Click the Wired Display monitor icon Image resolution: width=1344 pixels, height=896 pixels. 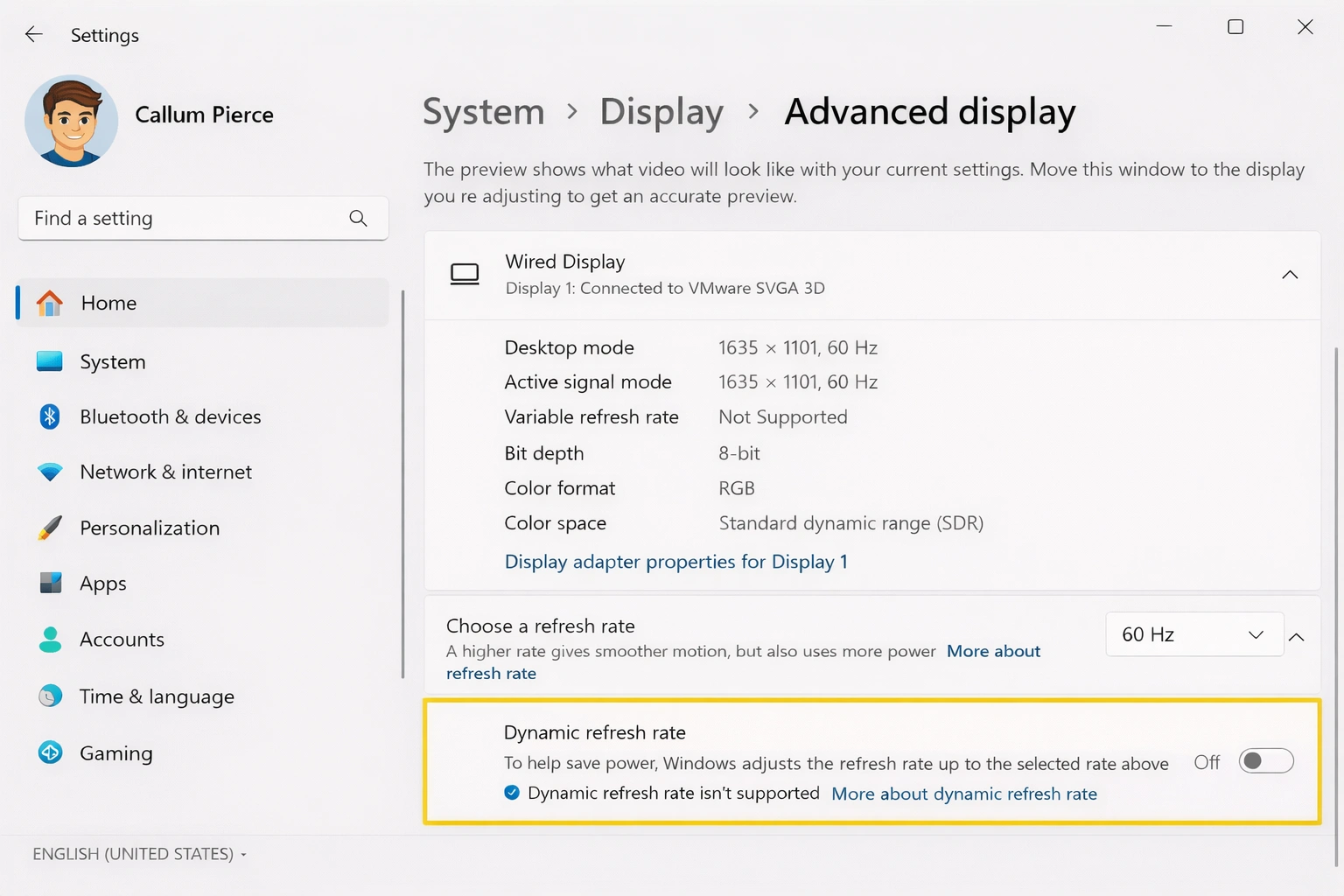(465, 274)
